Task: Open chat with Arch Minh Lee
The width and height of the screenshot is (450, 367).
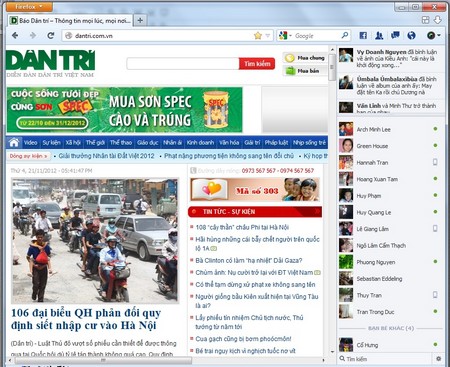Action: click(x=391, y=129)
